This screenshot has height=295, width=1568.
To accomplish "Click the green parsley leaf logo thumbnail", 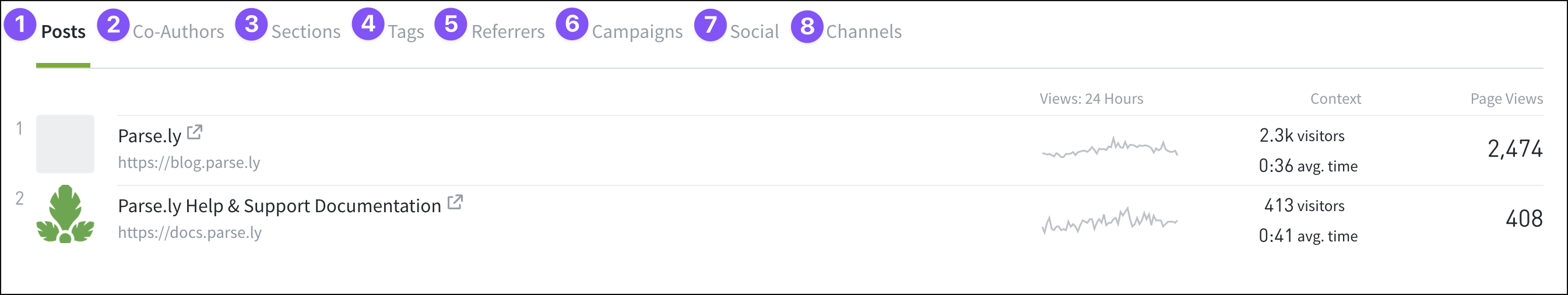I will pos(65,214).
